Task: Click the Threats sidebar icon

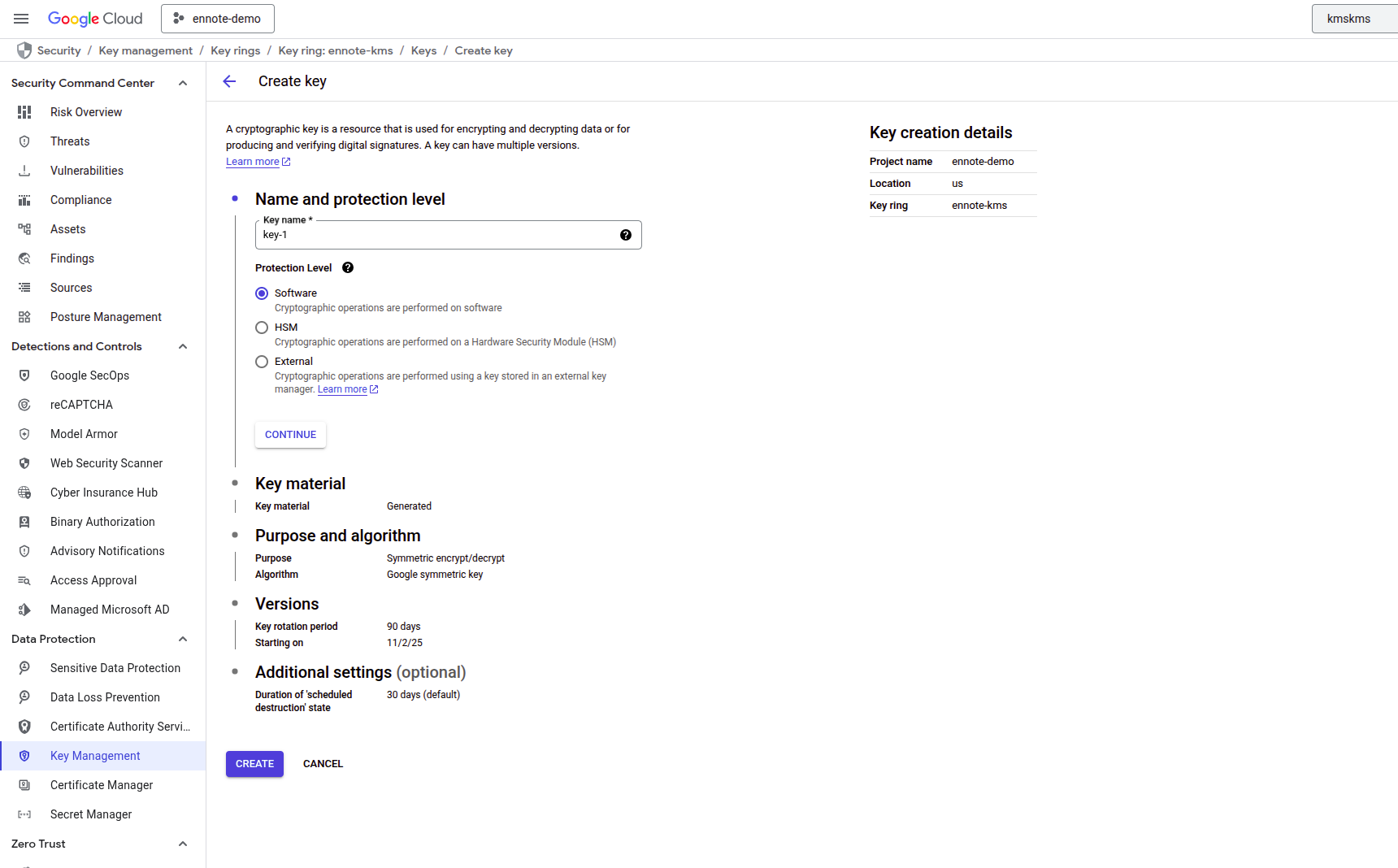Action: 24,141
